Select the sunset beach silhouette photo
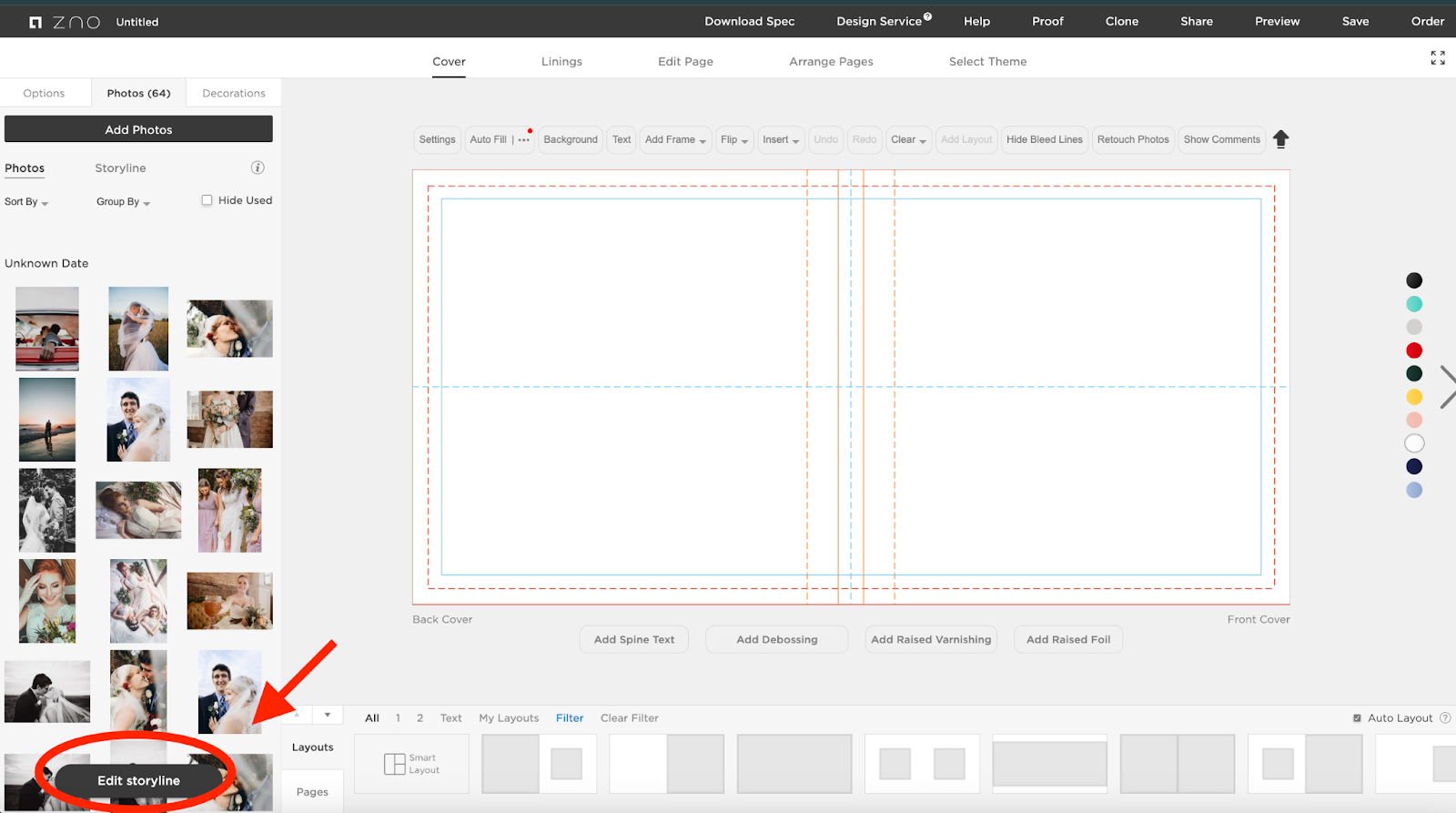 coord(47,420)
